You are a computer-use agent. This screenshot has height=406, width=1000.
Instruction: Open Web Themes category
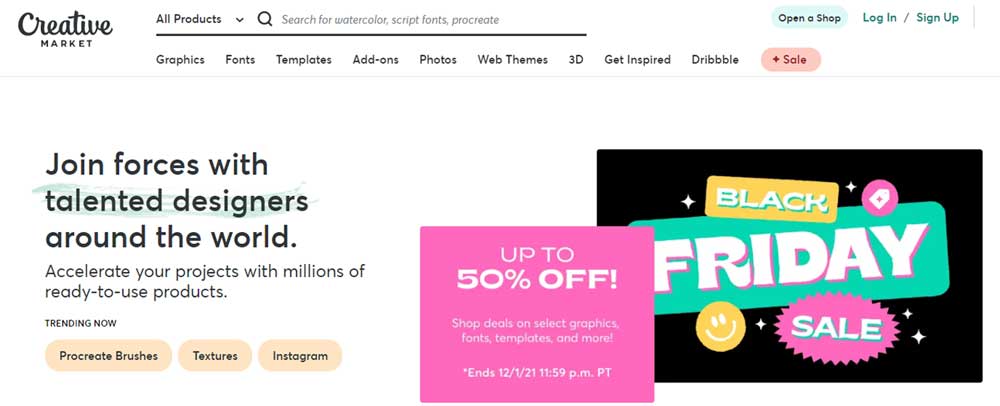pos(513,59)
